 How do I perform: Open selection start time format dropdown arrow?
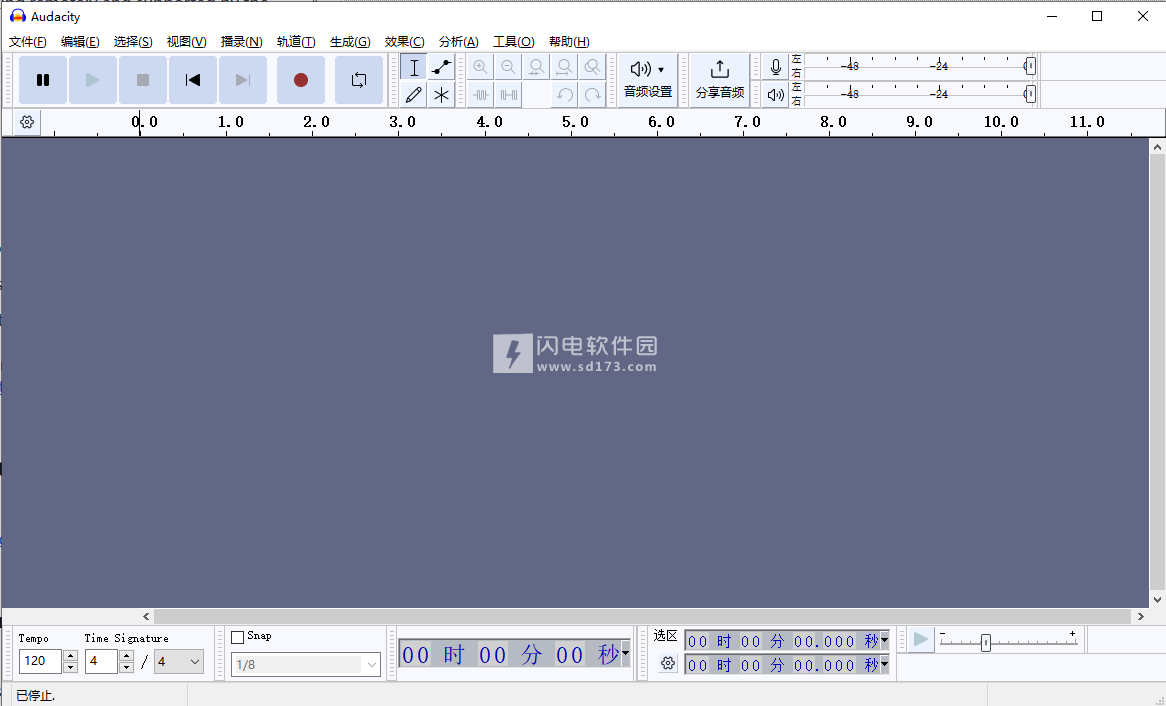click(884, 641)
